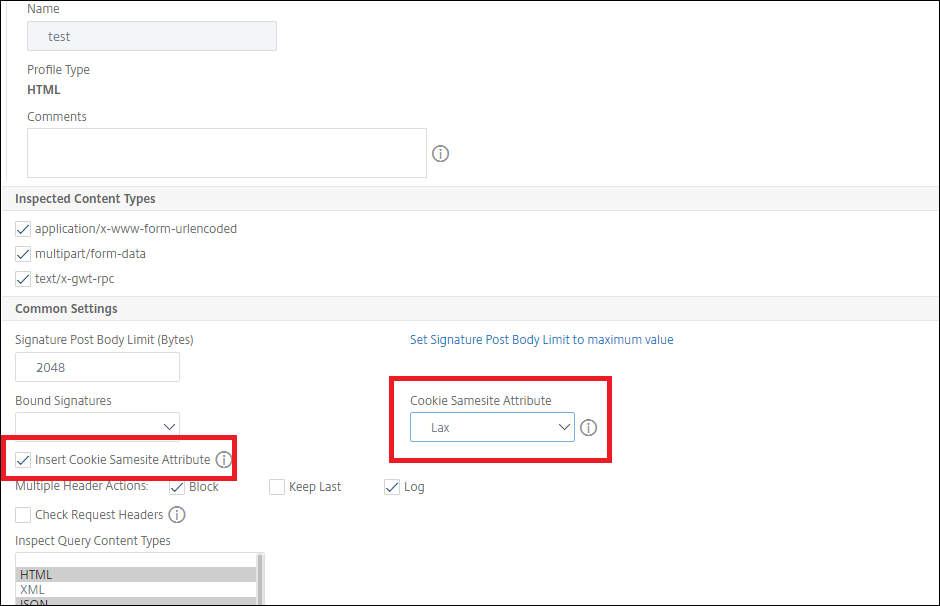Click the Name field containing test
The height and width of the screenshot is (606, 940).
(x=152, y=36)
